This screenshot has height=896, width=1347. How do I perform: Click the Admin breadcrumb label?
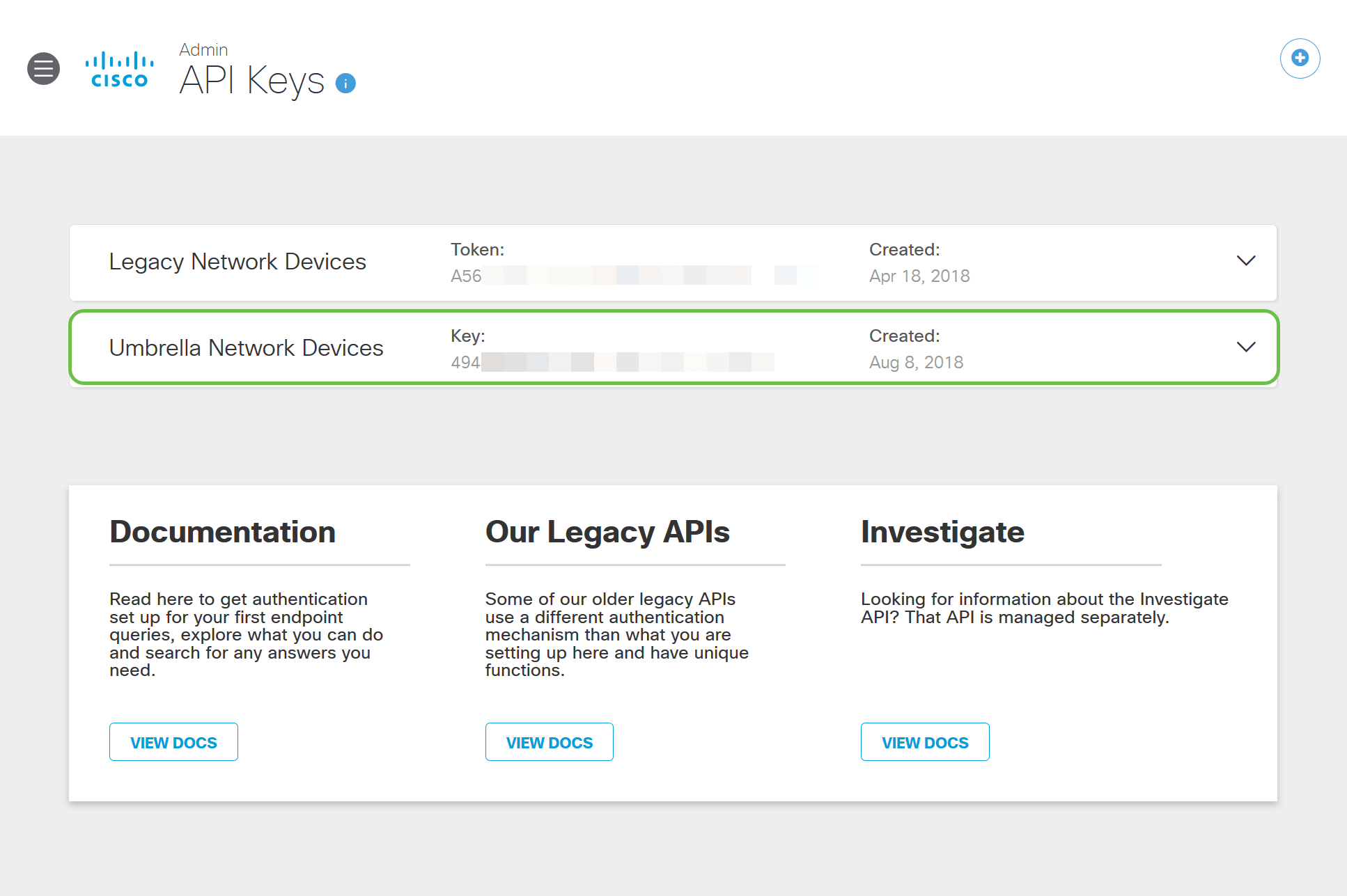tap(203, 50)
